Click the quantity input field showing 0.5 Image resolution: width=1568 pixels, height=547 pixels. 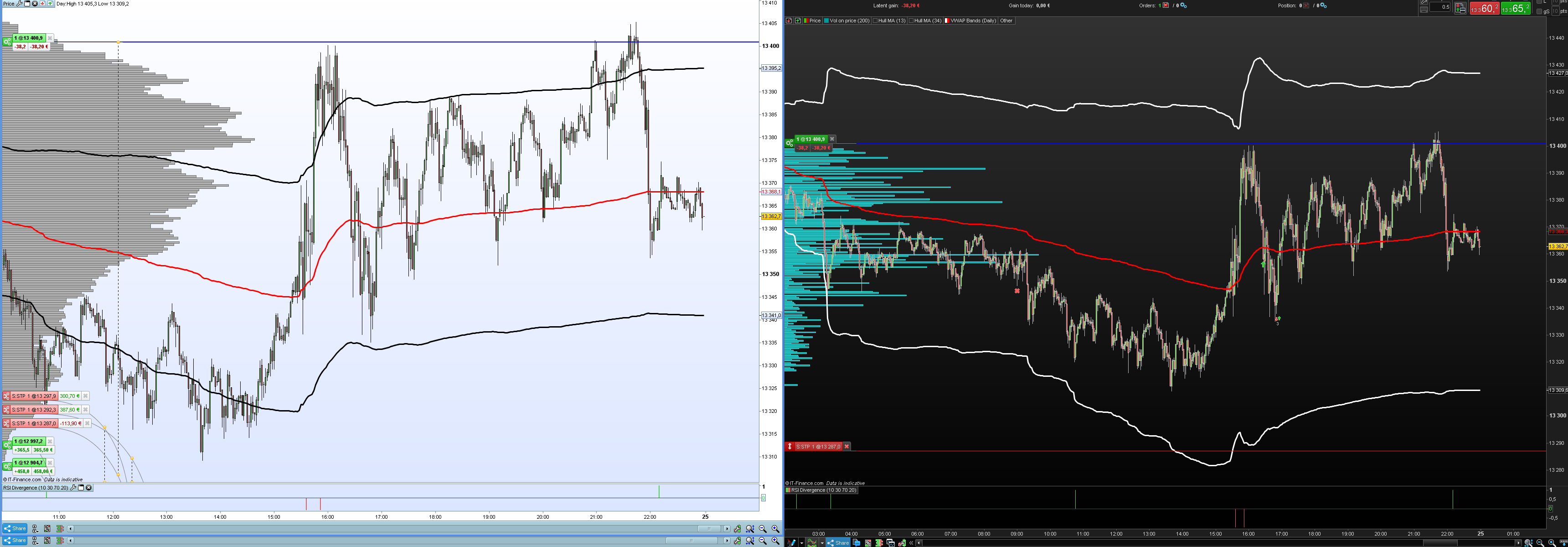1439,7
